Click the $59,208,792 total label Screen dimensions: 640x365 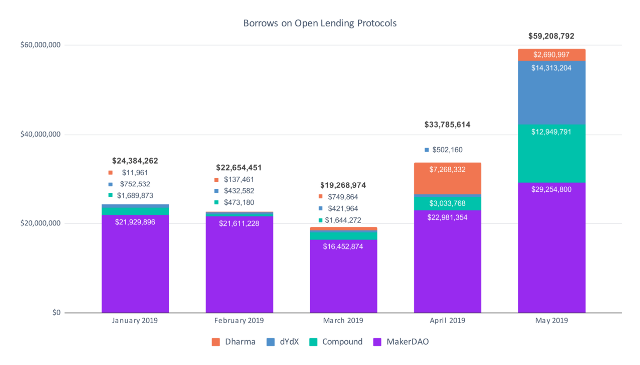coord(551,36)
